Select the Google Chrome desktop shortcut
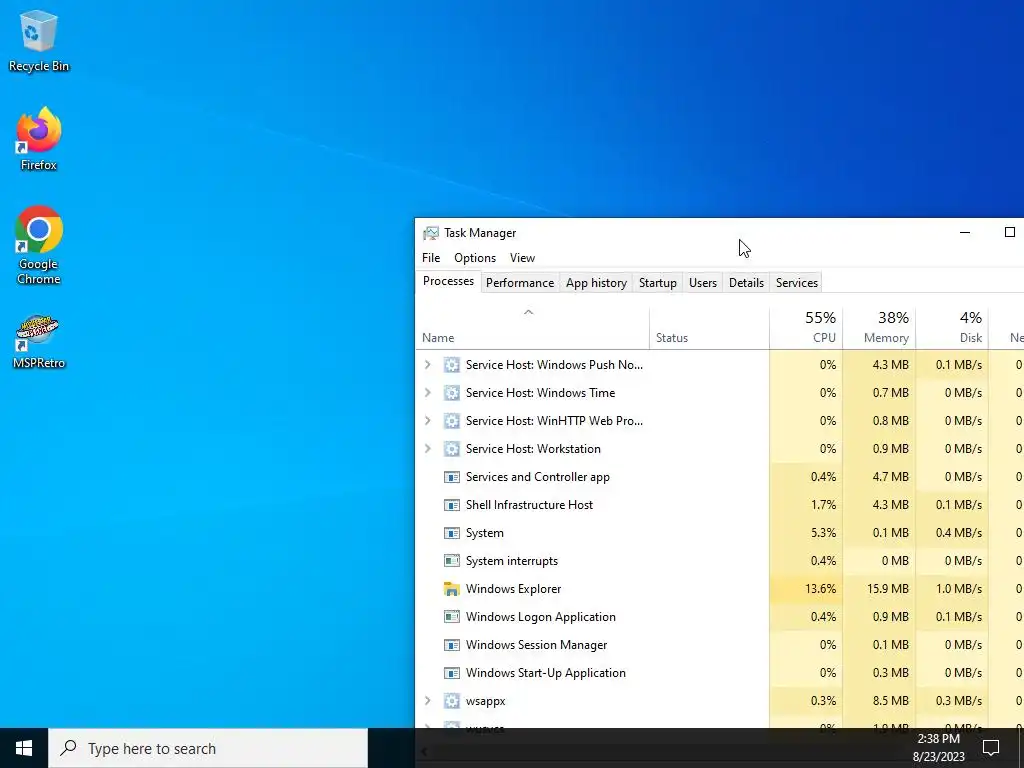1024x768 pixels. pos(39,246)
